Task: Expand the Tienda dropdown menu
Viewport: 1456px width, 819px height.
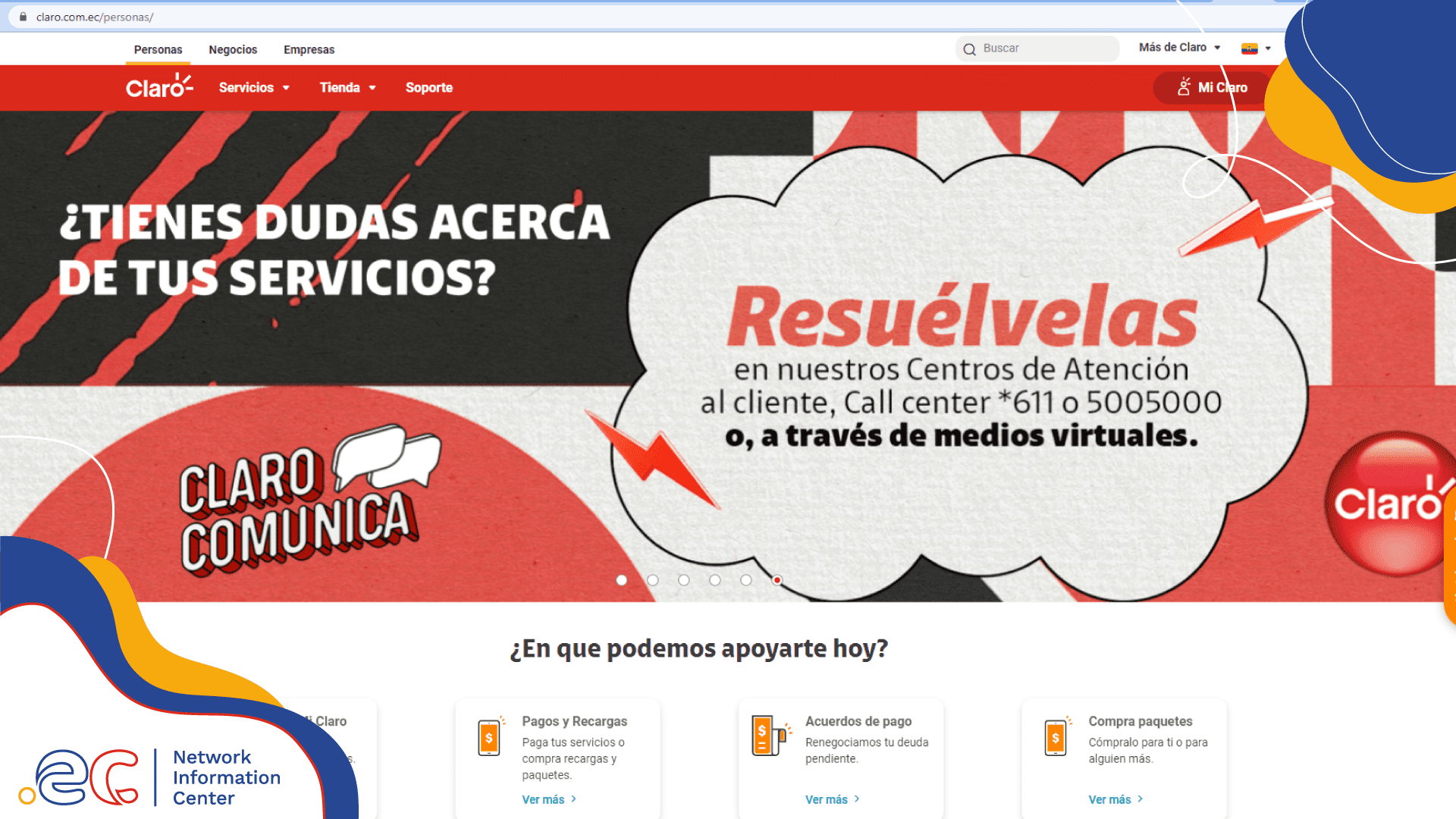Action: coord(347,87)
